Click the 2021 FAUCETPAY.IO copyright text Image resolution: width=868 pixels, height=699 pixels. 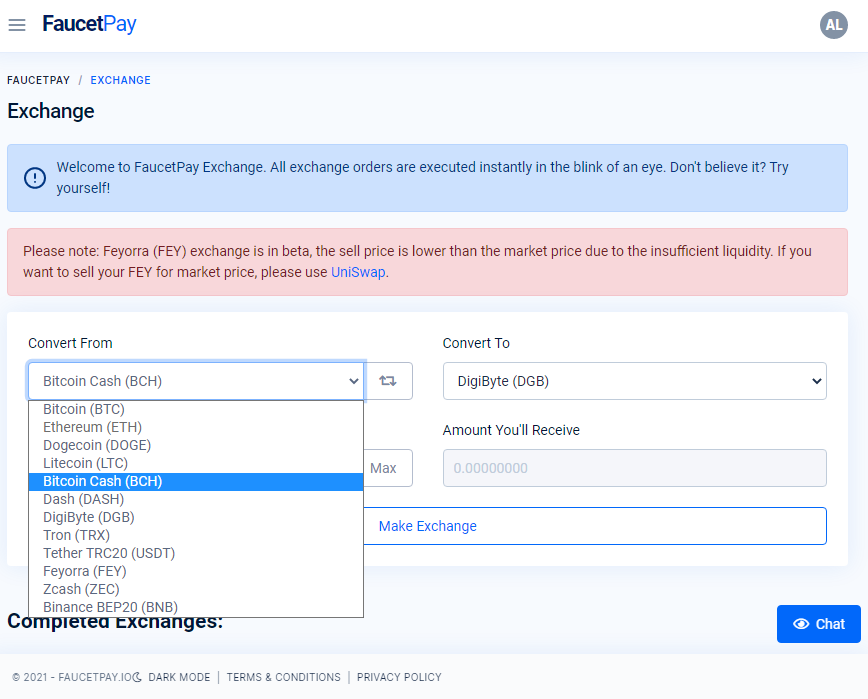(73, 677)
